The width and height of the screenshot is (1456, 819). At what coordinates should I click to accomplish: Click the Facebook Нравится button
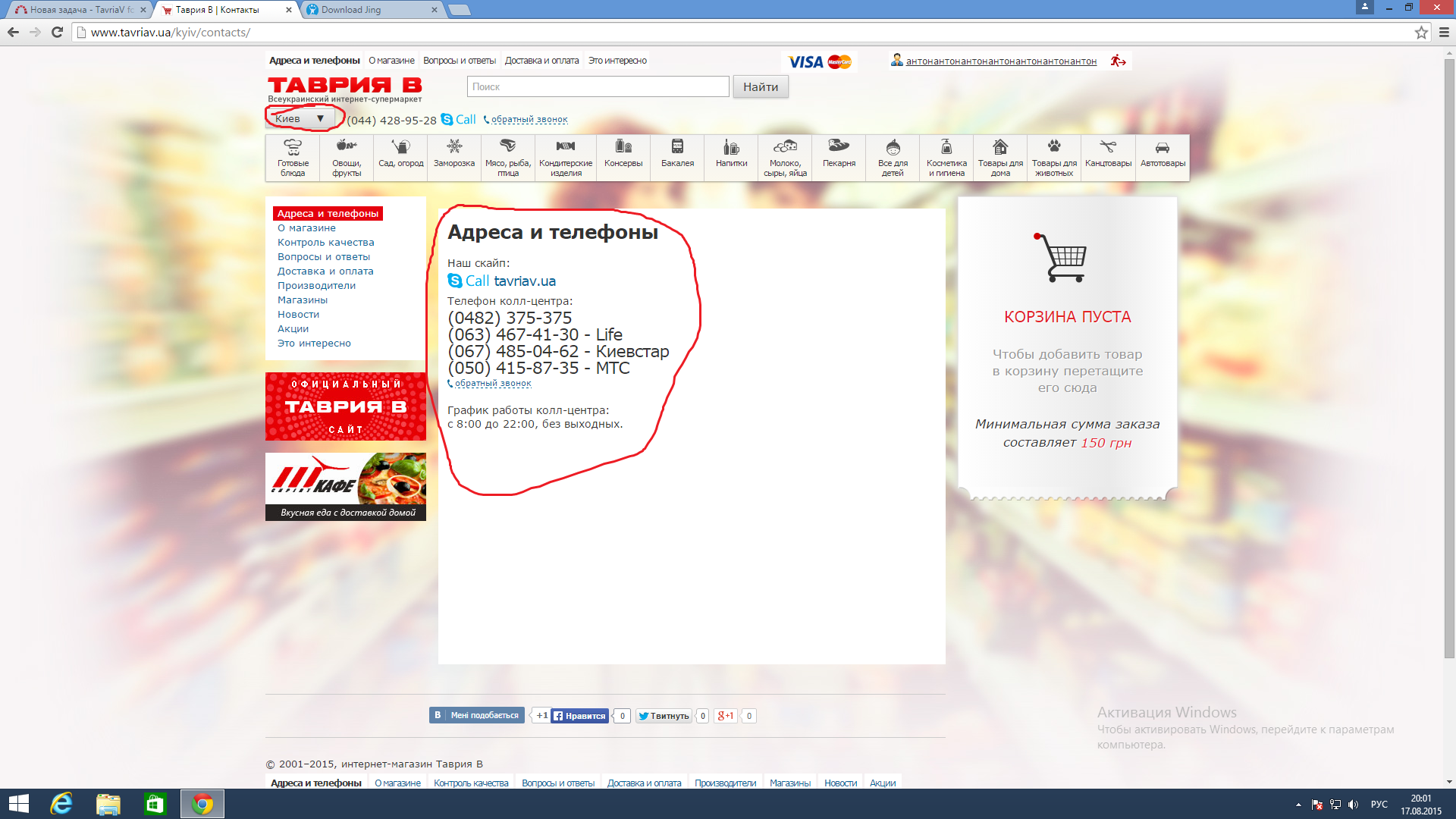(579, 716)
